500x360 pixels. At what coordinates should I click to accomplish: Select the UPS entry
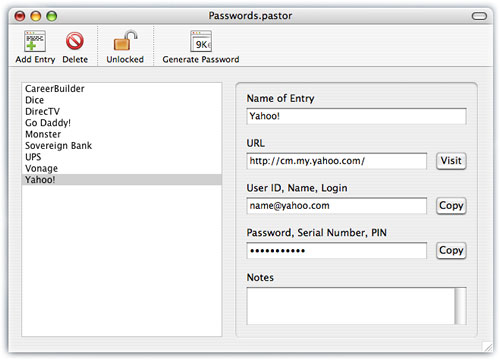coord(122,157)
